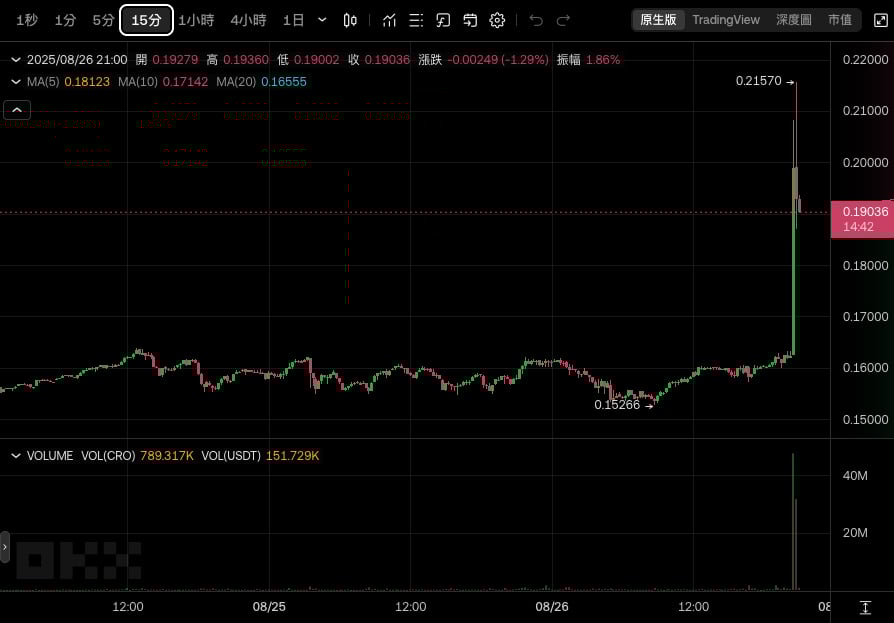Image resolution: width=894 pixels, height=623 pixels.
Task: Select the 1小時 timeframe
Action: point(196,20)
